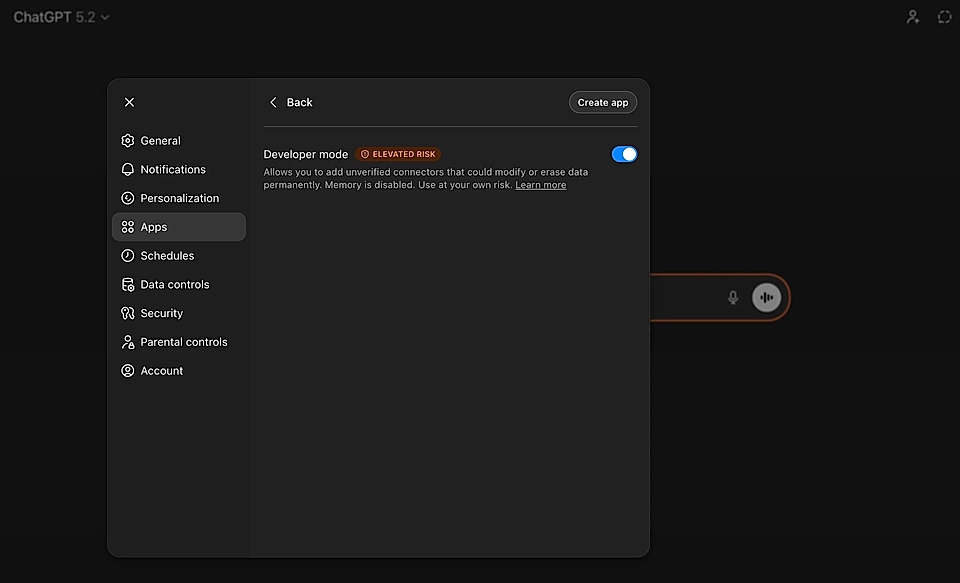Click the microphone icon in the chat bar
This screenshot has width=960, height=583.
tap(733, 297)
